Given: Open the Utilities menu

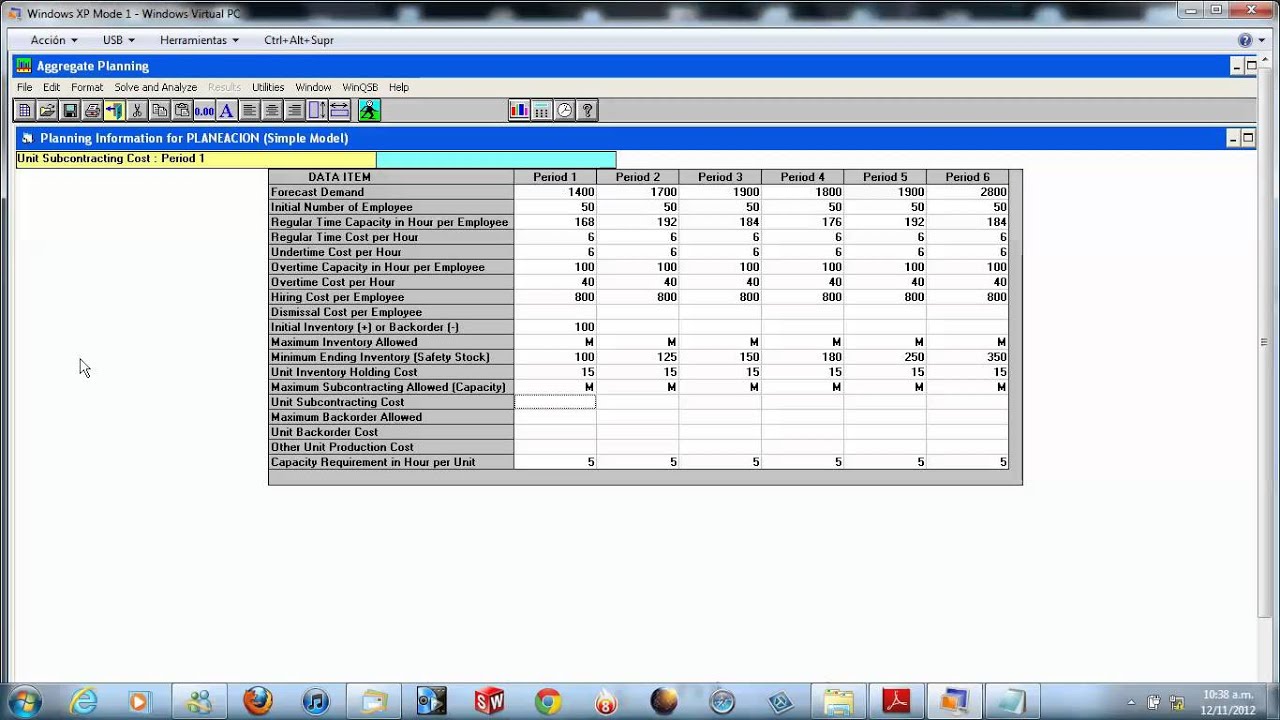Looking at the screenshot, I should tap(268, 87).
